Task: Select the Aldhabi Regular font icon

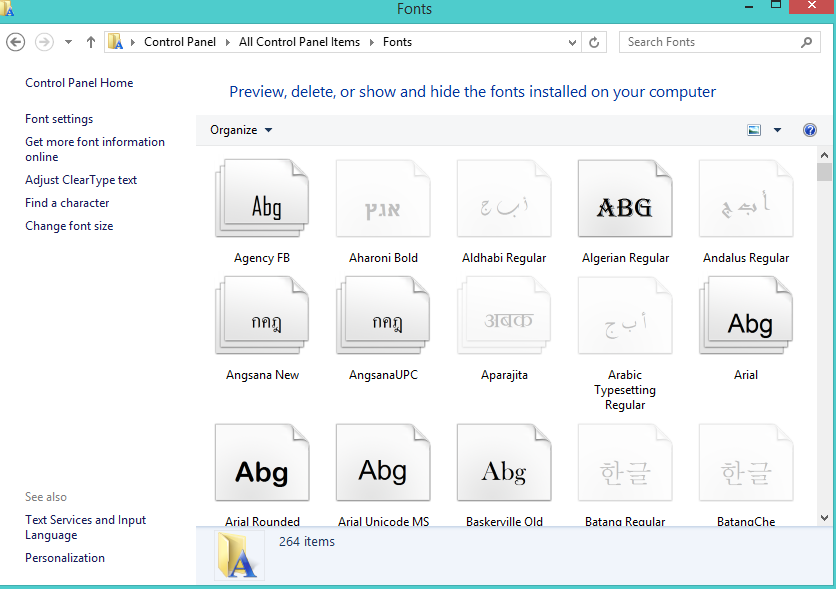Action: 504,198
